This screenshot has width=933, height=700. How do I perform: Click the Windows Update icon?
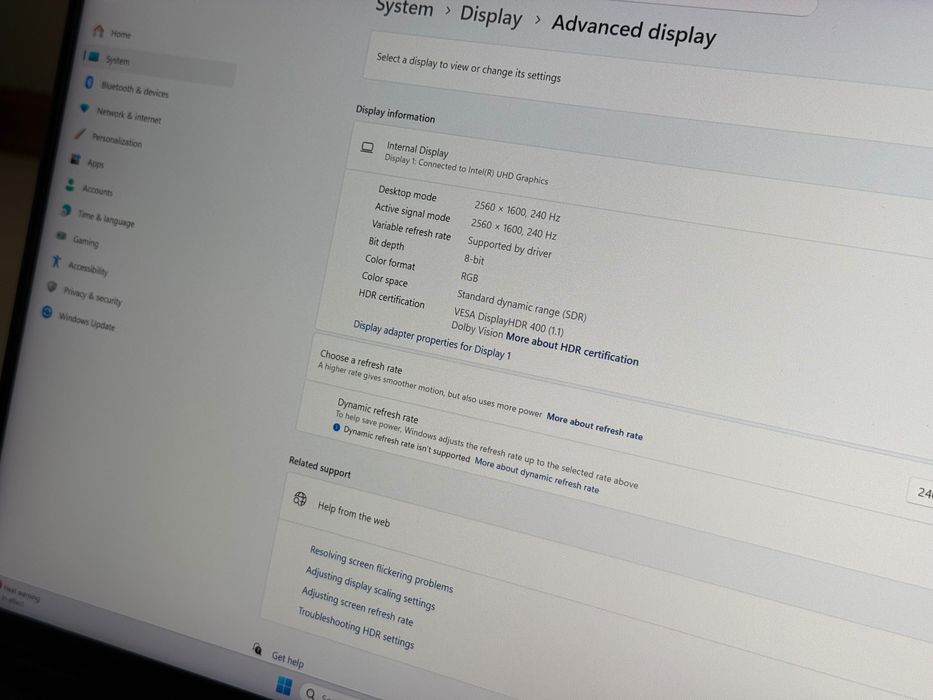click(x=47, y=312)
